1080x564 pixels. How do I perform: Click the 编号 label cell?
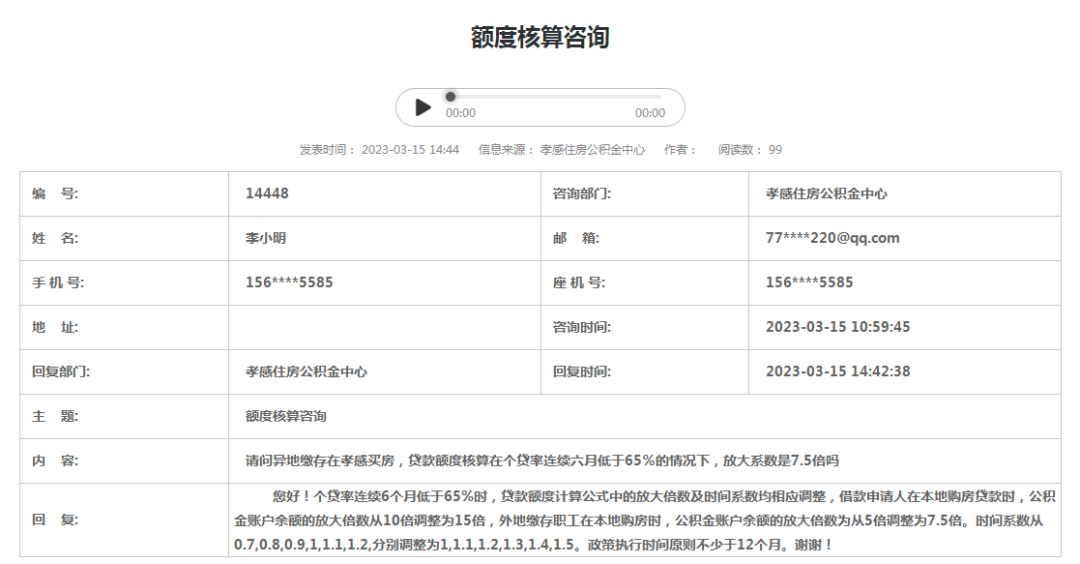coord(124,194)
